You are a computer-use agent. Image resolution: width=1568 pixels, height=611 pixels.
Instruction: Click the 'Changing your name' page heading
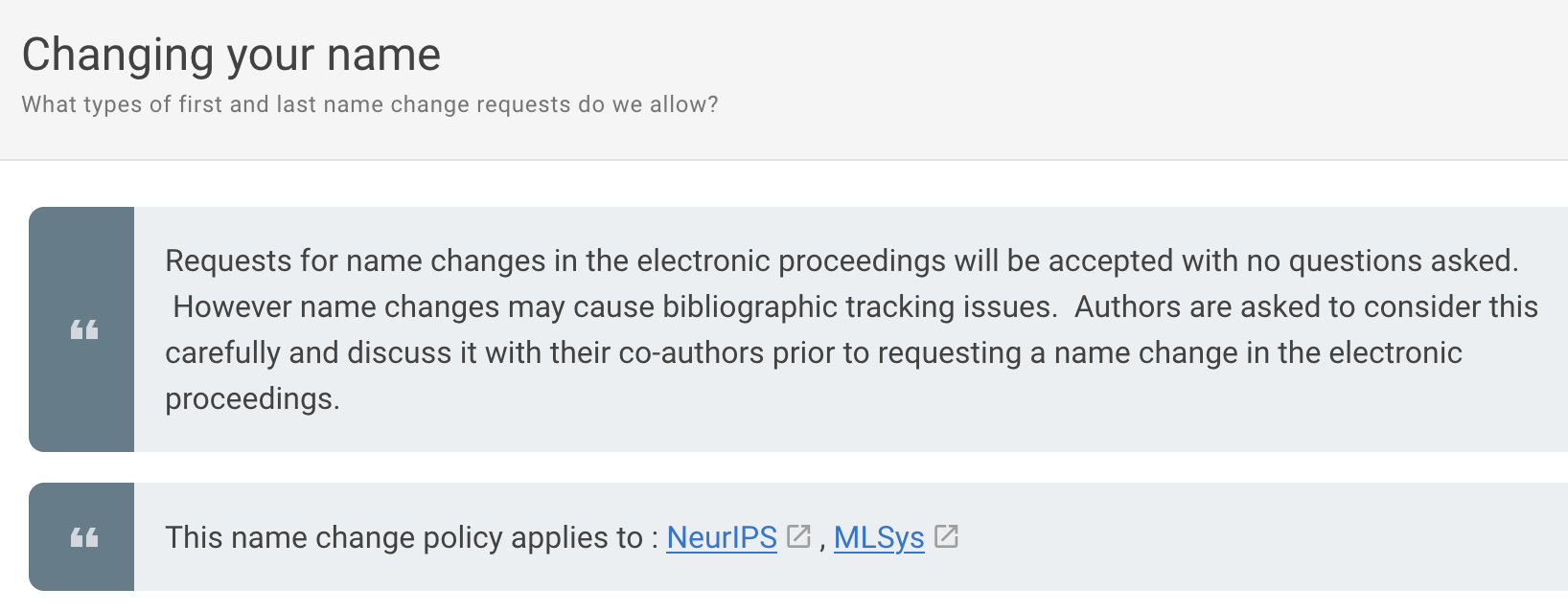[231, 55]
